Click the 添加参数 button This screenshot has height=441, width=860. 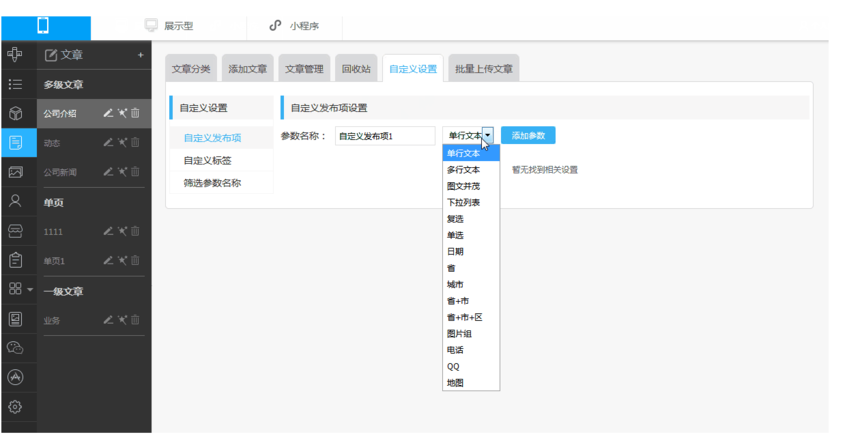click(528, 135)
